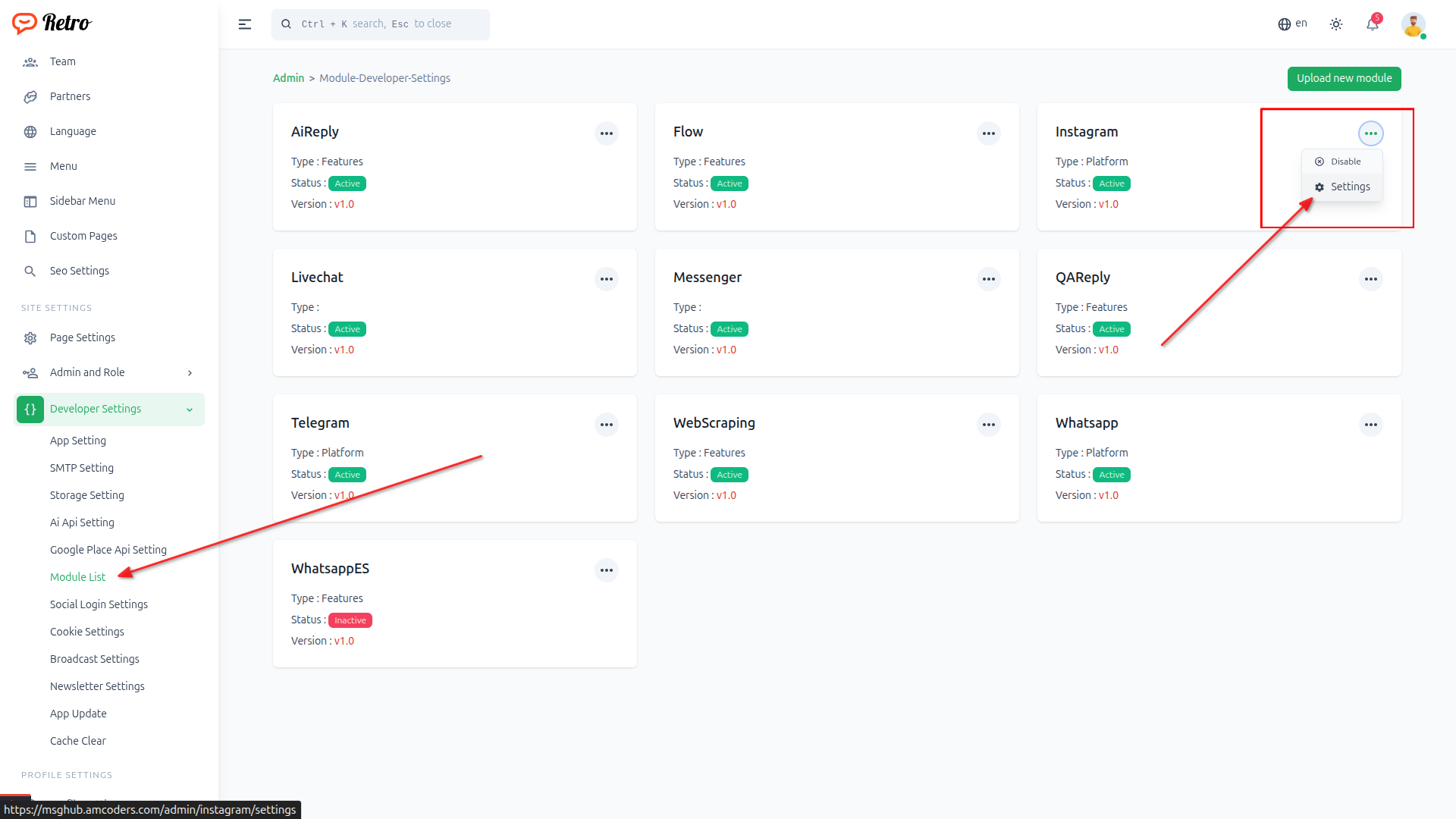Select Disable in the Instagram dropdown menu
The image size is (1456, 819).
tap(1341, 162)
